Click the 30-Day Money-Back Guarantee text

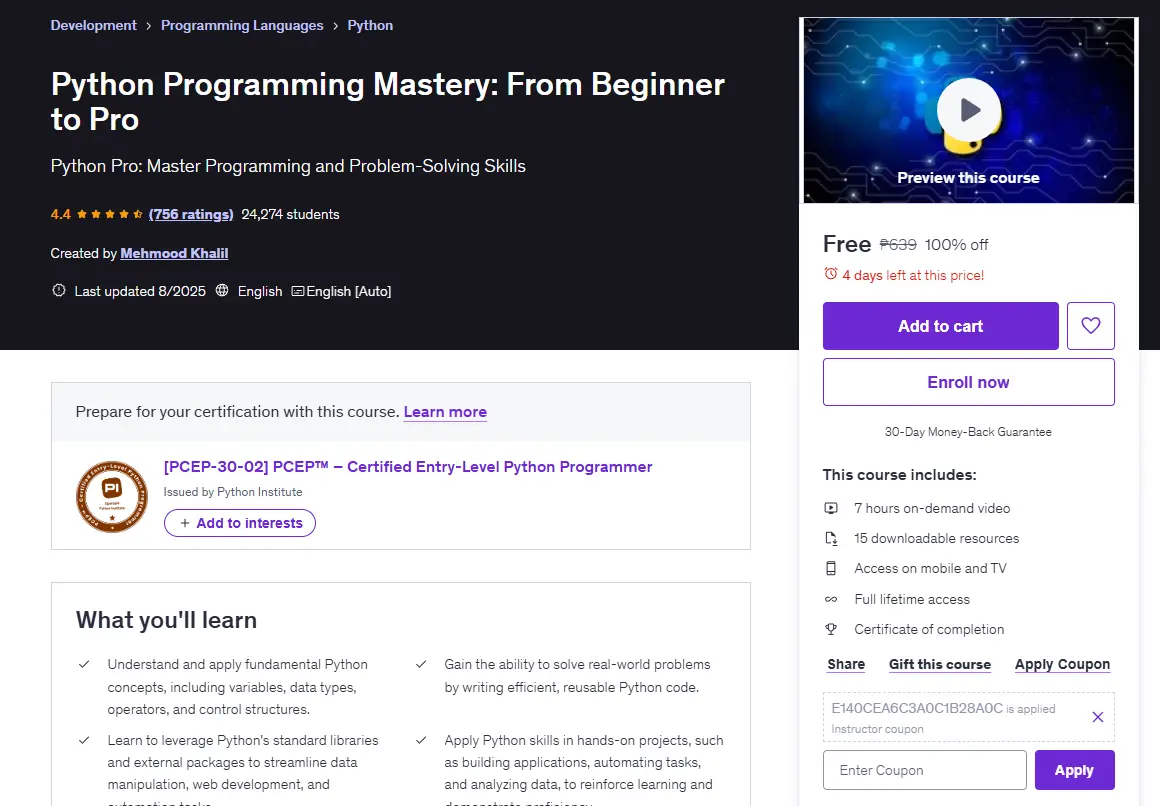968,431
